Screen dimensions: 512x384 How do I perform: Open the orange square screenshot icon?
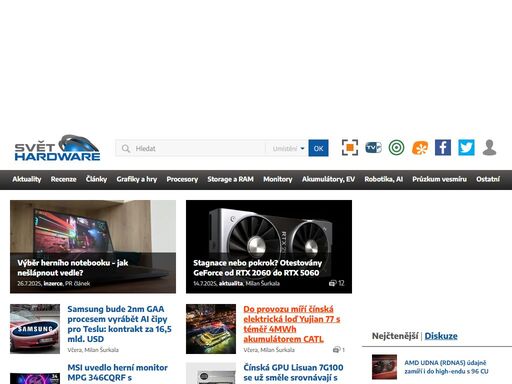350,148
